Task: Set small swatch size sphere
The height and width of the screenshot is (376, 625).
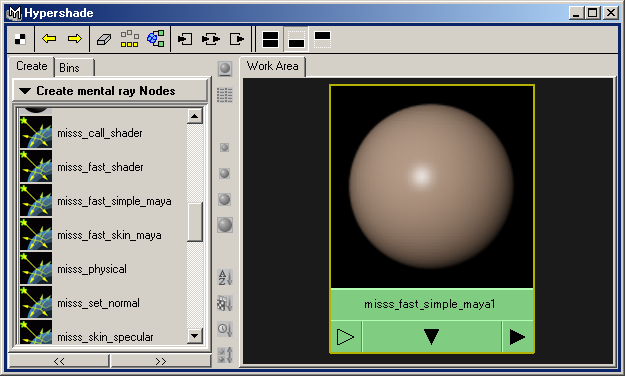Action: pos(224,148)
